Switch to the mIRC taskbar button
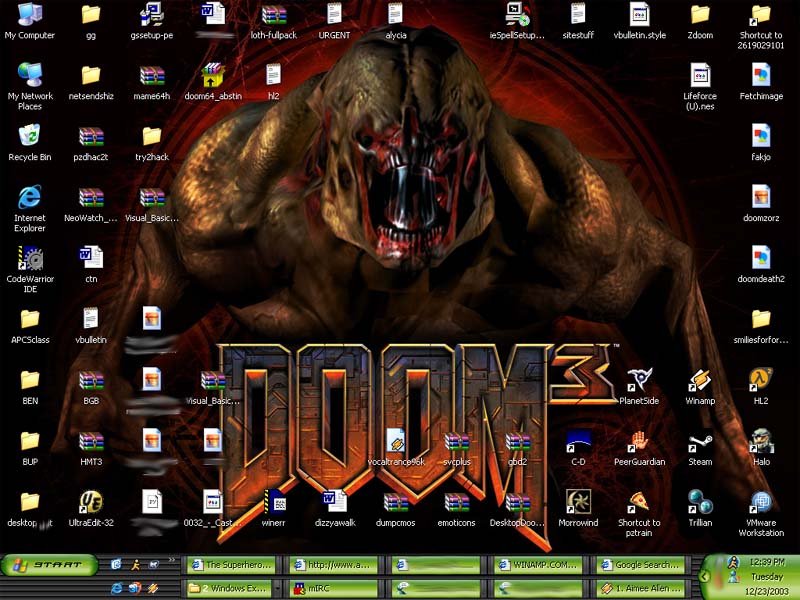800x600 pixels. coord(333,588)
